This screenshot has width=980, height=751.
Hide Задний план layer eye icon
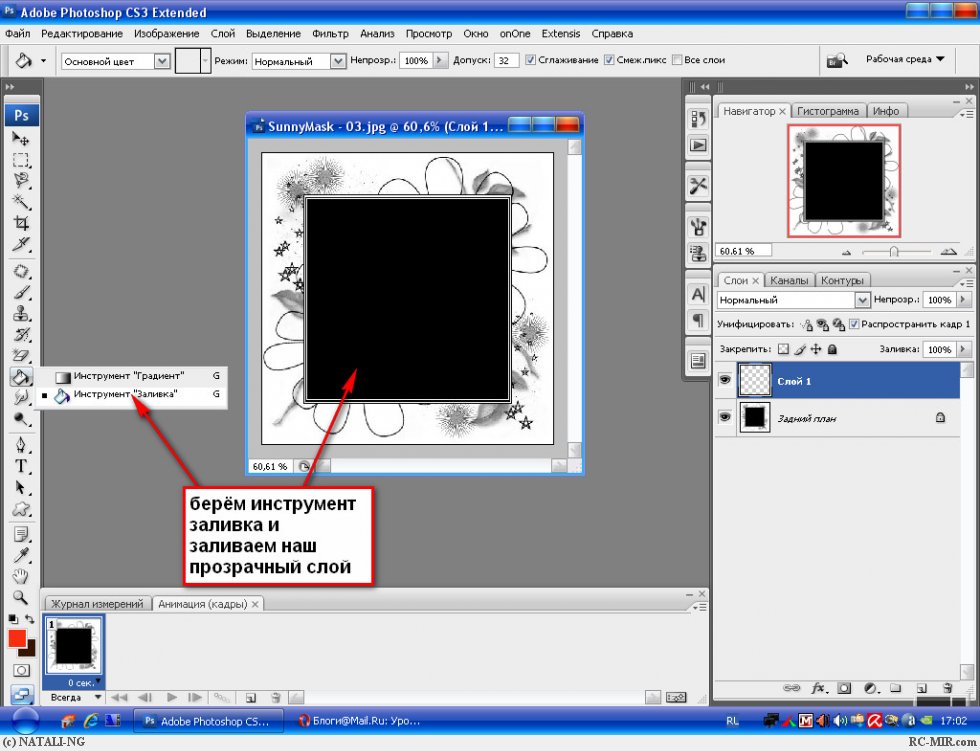point(725,417)
